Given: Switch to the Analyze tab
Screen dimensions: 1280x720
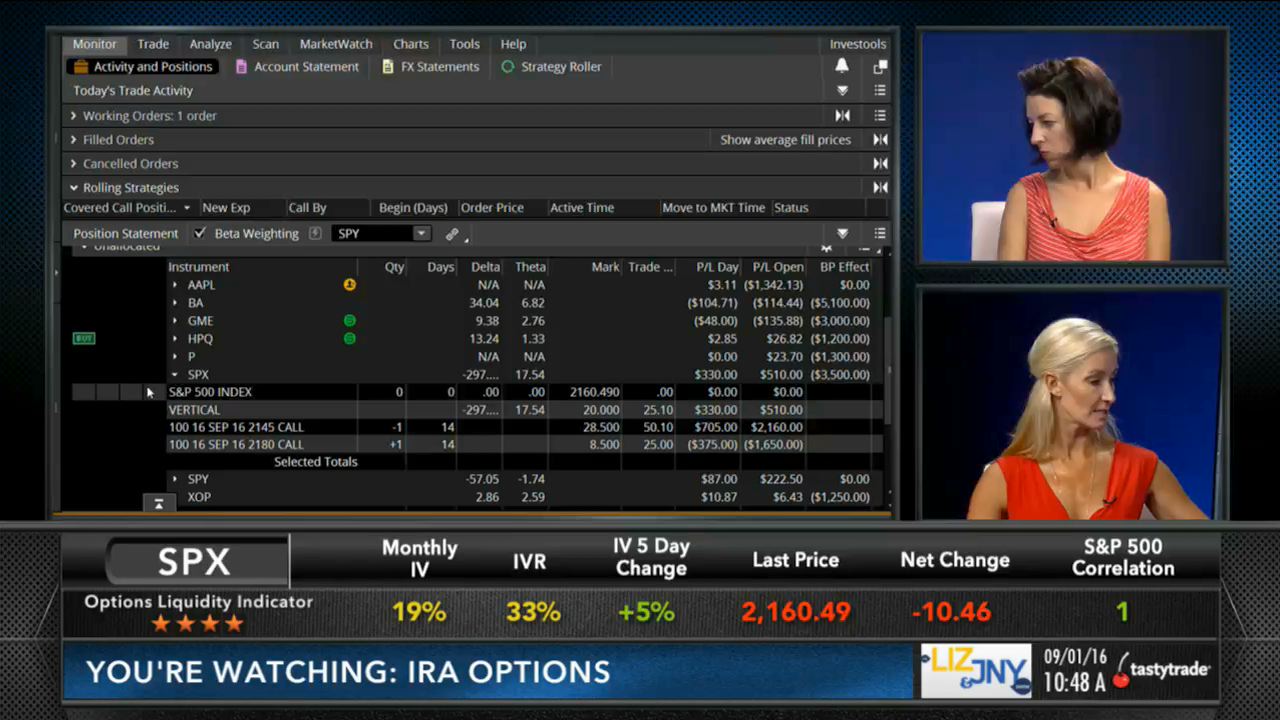Looking at the screenshot, I should coord(211,44).
